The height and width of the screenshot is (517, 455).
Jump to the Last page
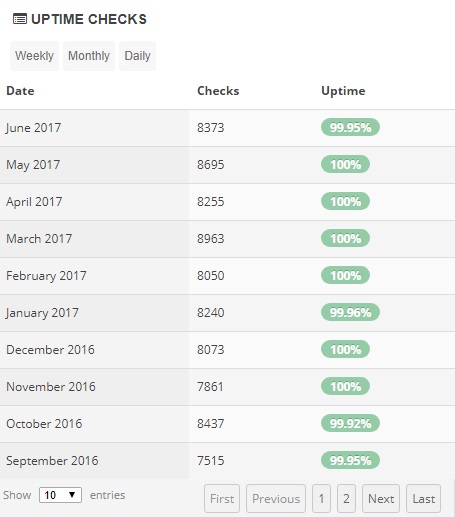[x=424, y=499]
